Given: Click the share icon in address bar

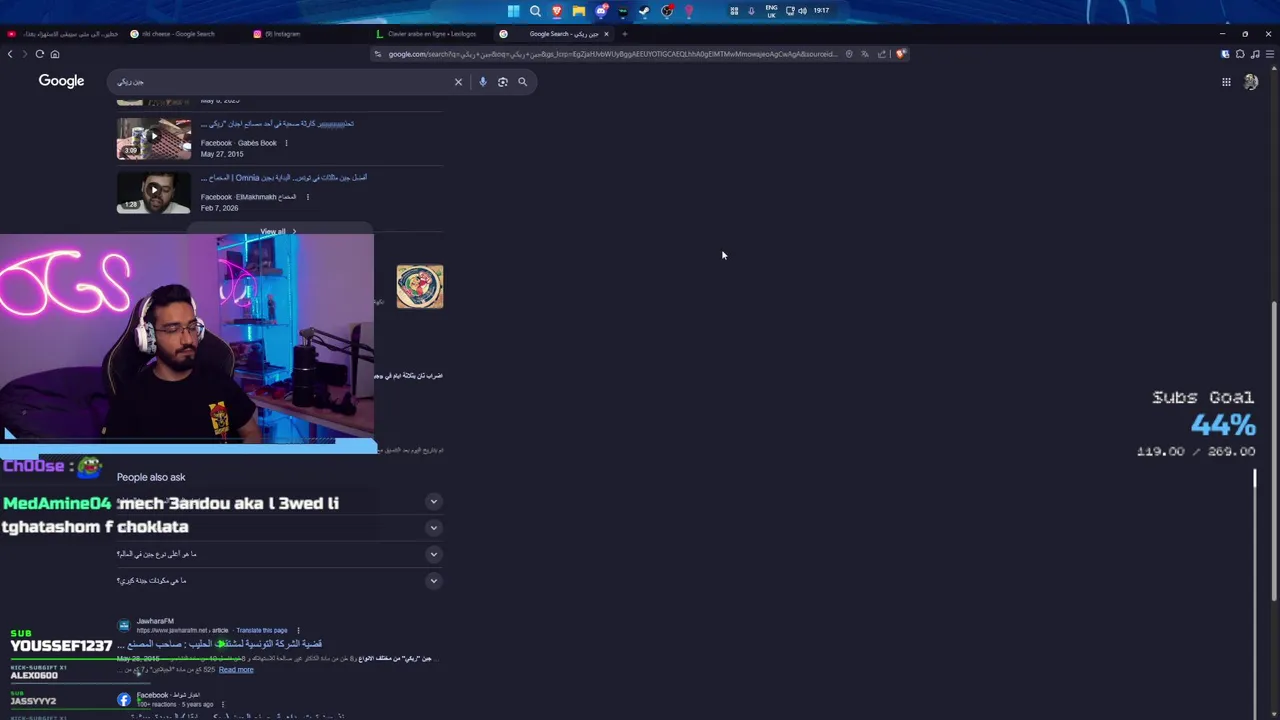Looking at the screenshot, I should pos(882,54).
